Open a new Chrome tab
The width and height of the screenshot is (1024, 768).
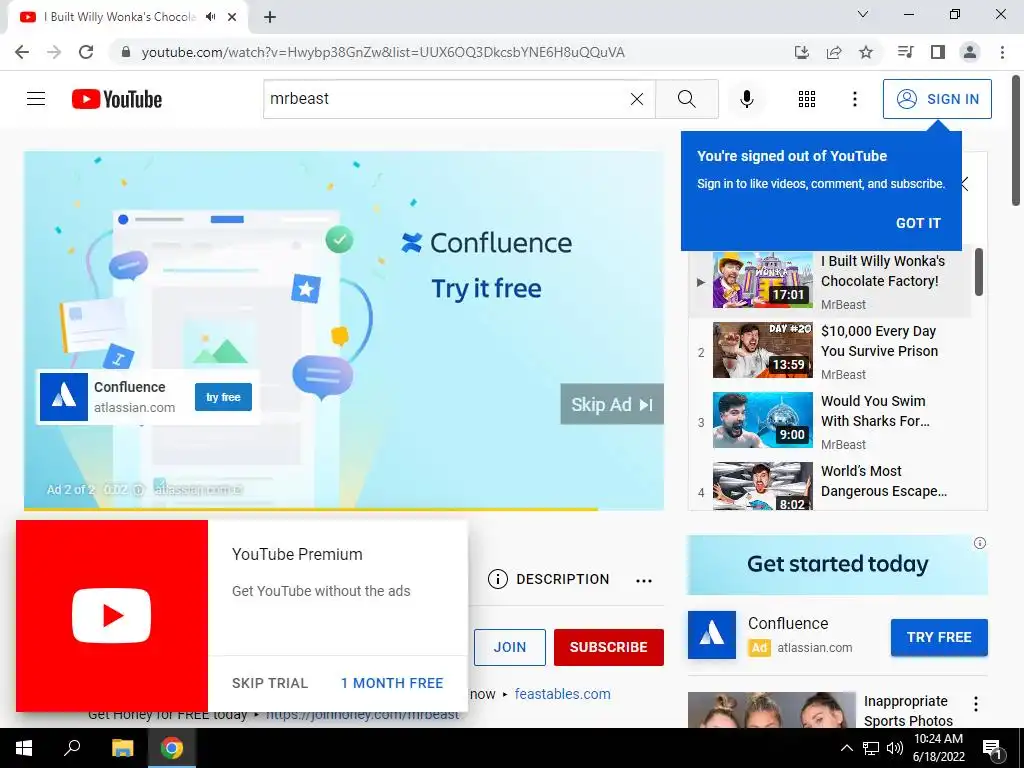coord(270,17)
